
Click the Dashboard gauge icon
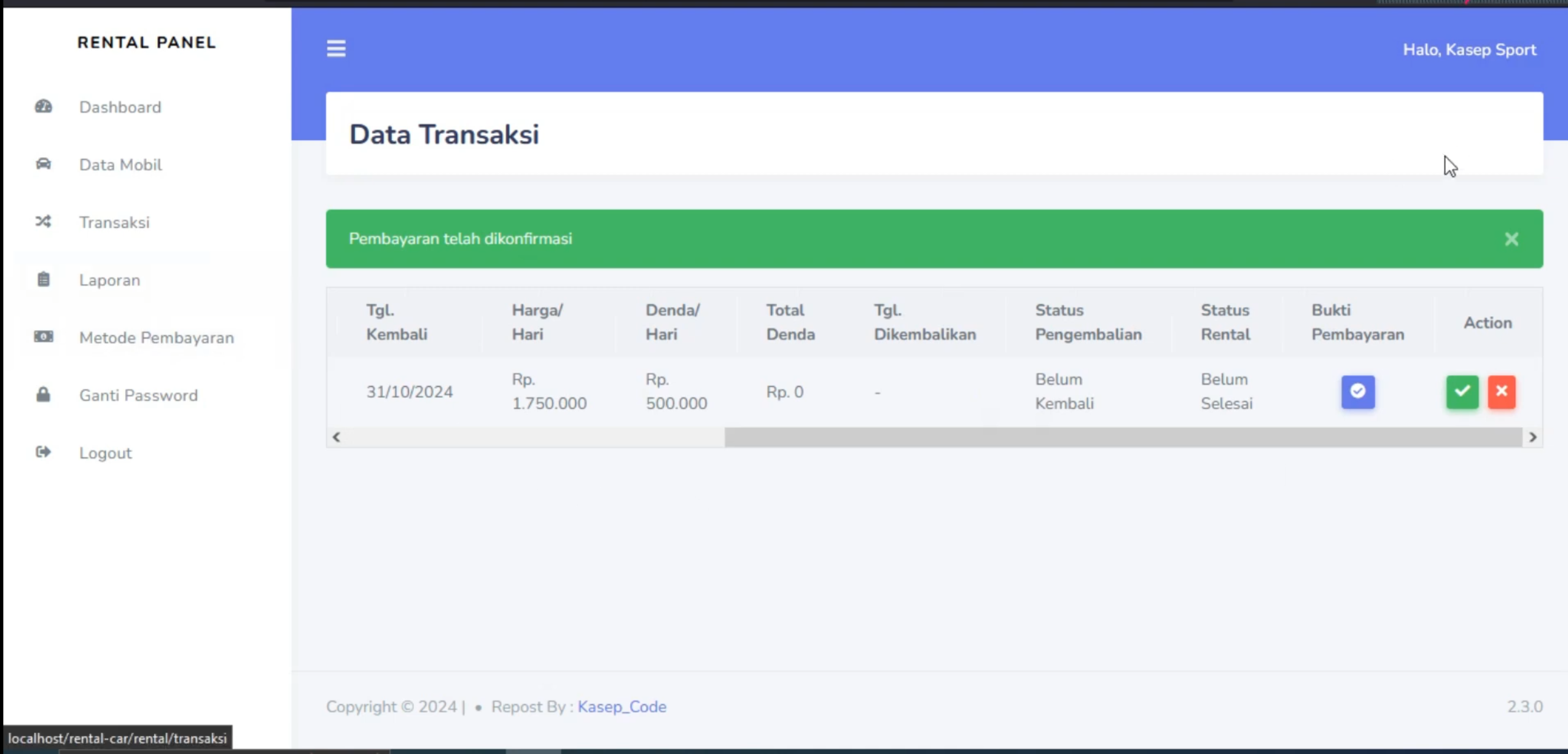click(44, 106)
